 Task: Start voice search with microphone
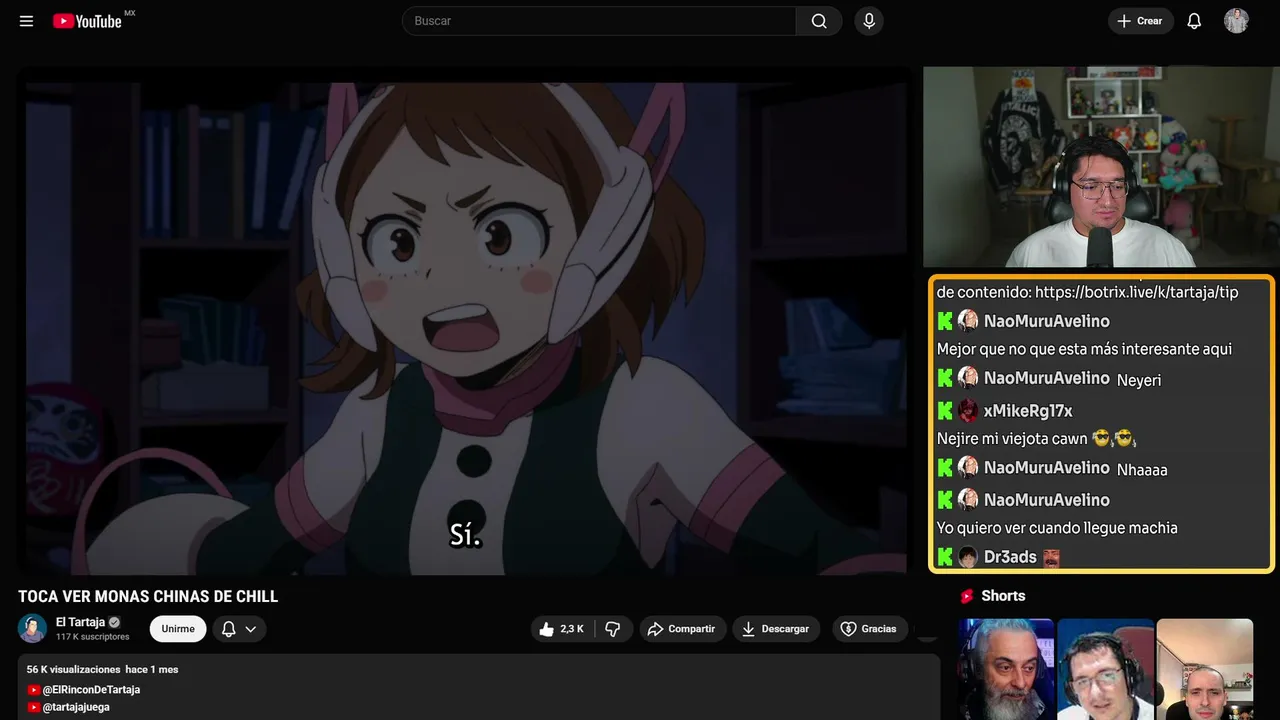869,21
